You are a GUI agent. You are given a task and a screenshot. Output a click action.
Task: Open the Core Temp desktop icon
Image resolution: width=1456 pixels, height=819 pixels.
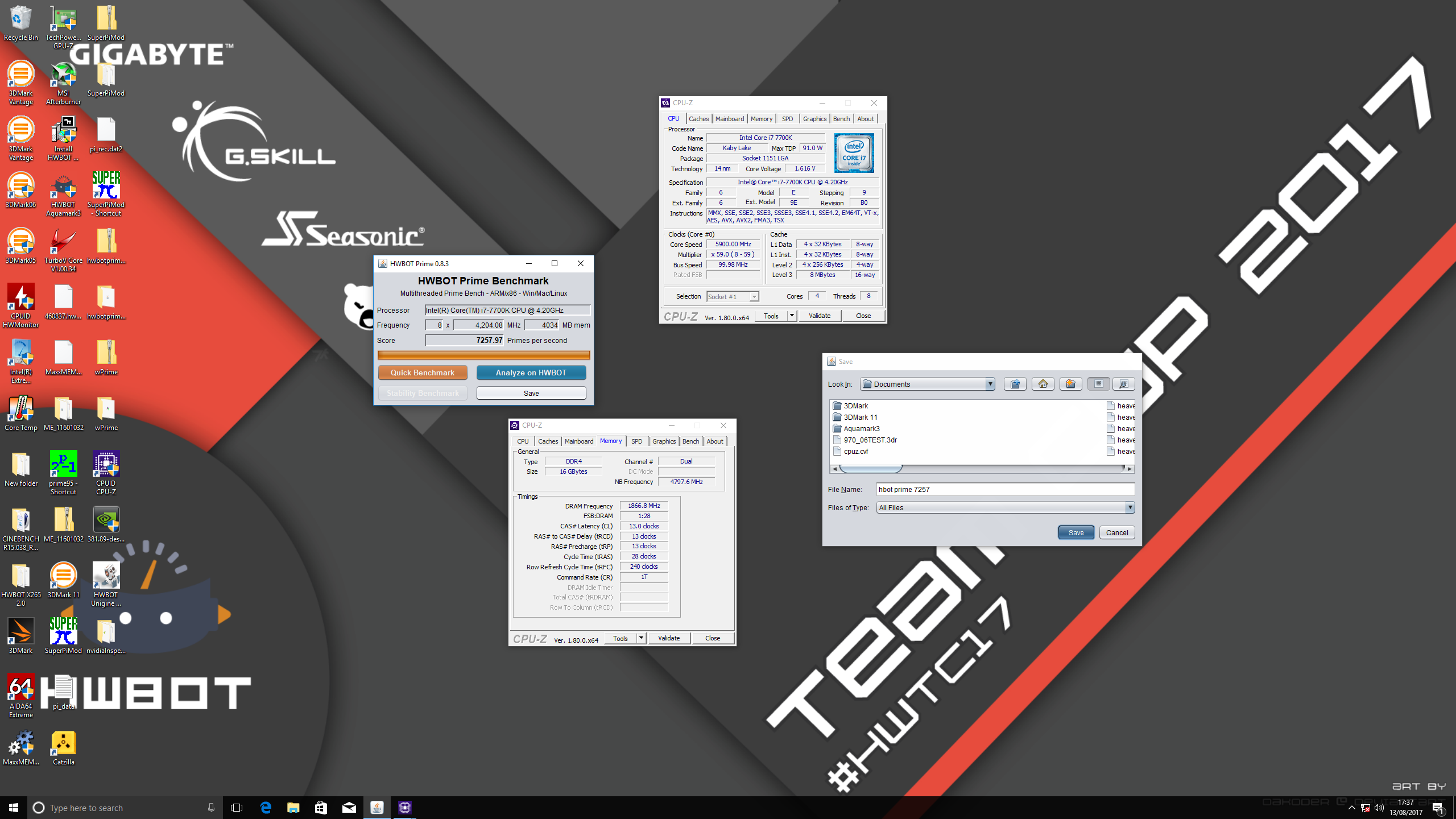(21, 413)
